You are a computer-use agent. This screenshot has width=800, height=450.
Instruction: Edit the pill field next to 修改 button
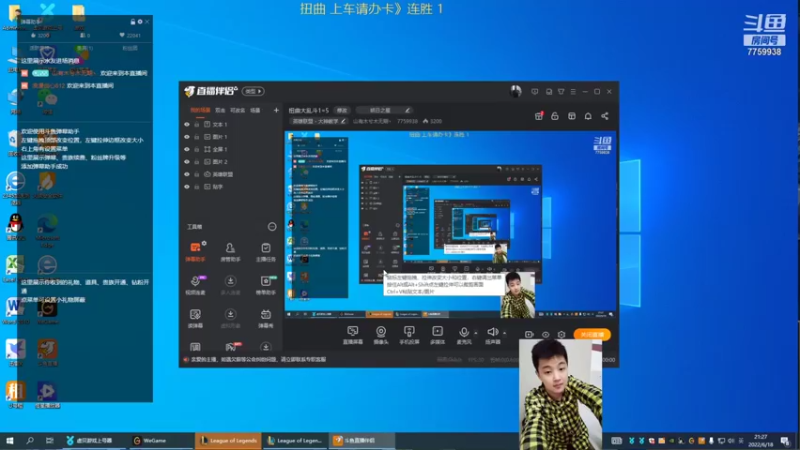383,110
